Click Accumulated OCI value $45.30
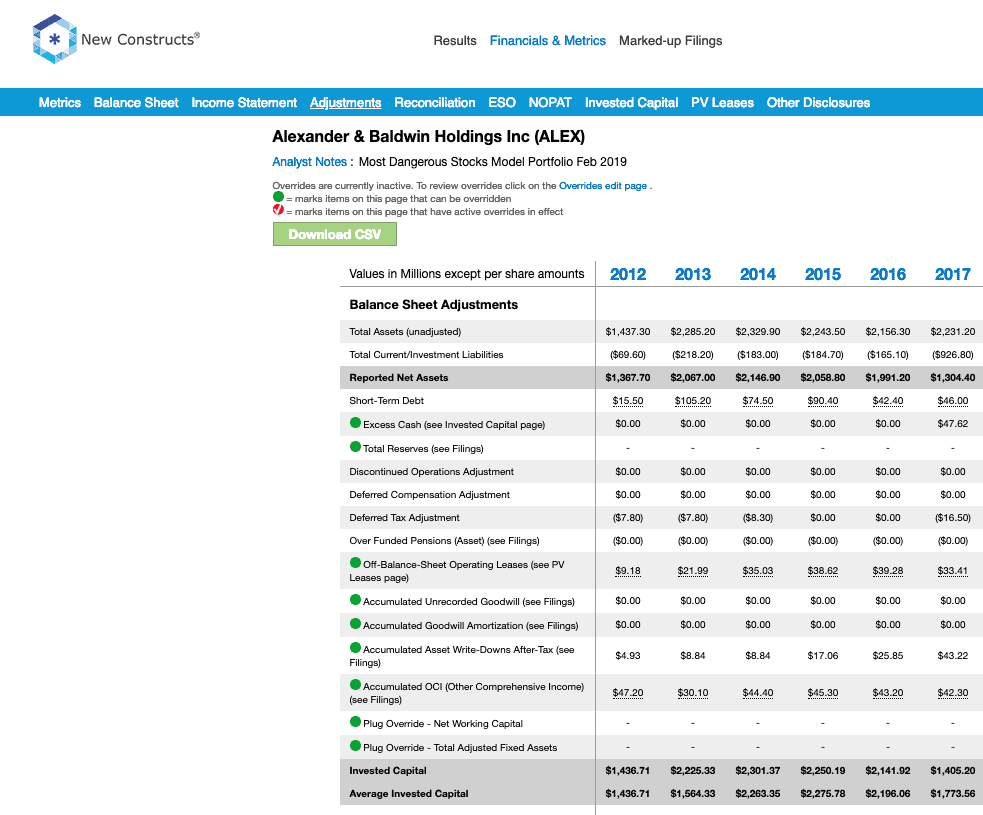This screenshot has width=983, height=815. 823,693
